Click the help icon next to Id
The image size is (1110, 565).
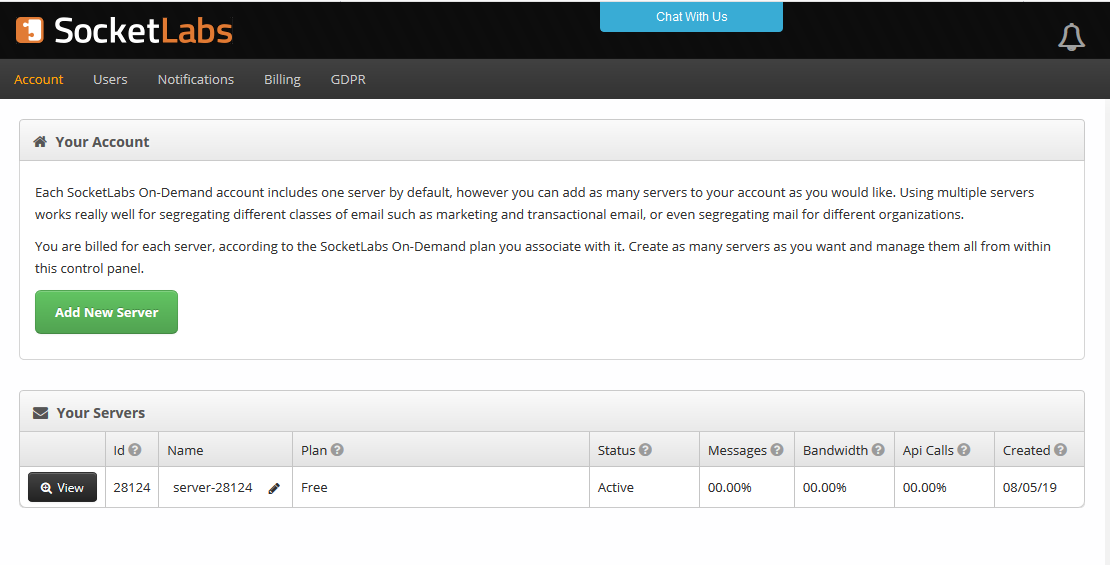(x=135, y=450)
